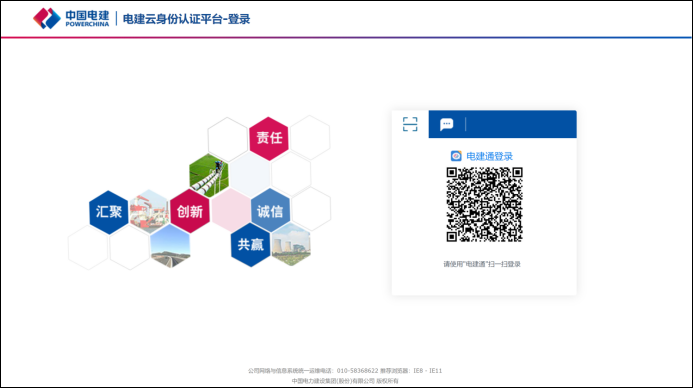Screen dimensions: 694x389
Task: Click the 电建通登录 title text
Action: coord(489,156)
